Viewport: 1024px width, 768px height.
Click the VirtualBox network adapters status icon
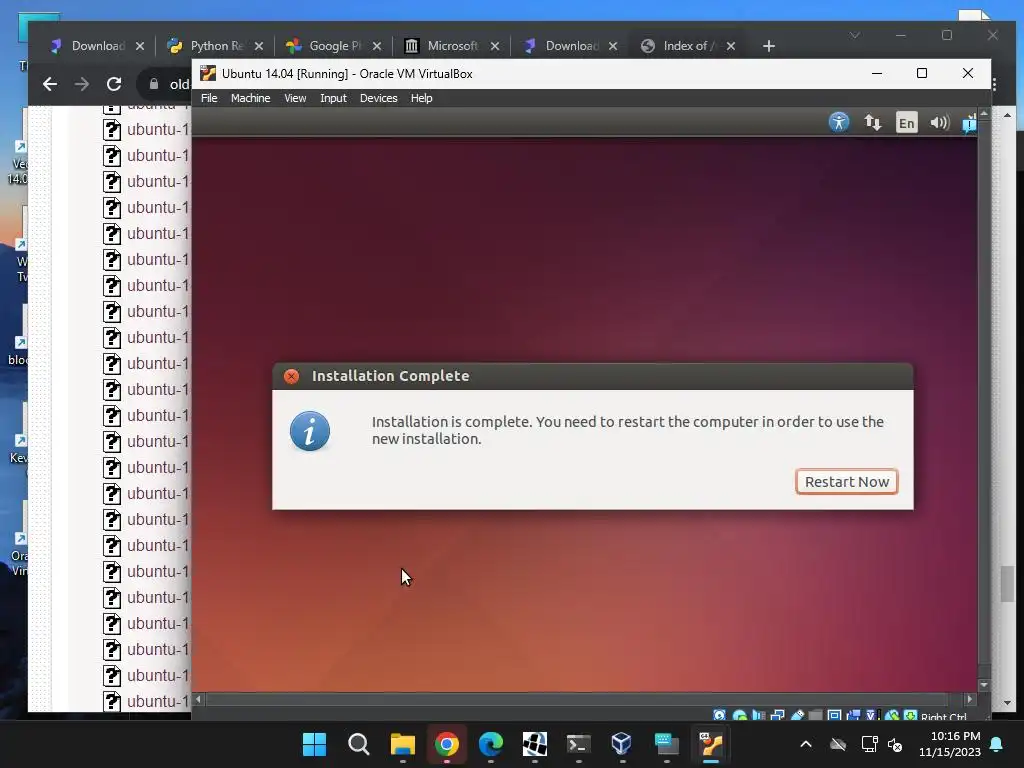(777, 715)
